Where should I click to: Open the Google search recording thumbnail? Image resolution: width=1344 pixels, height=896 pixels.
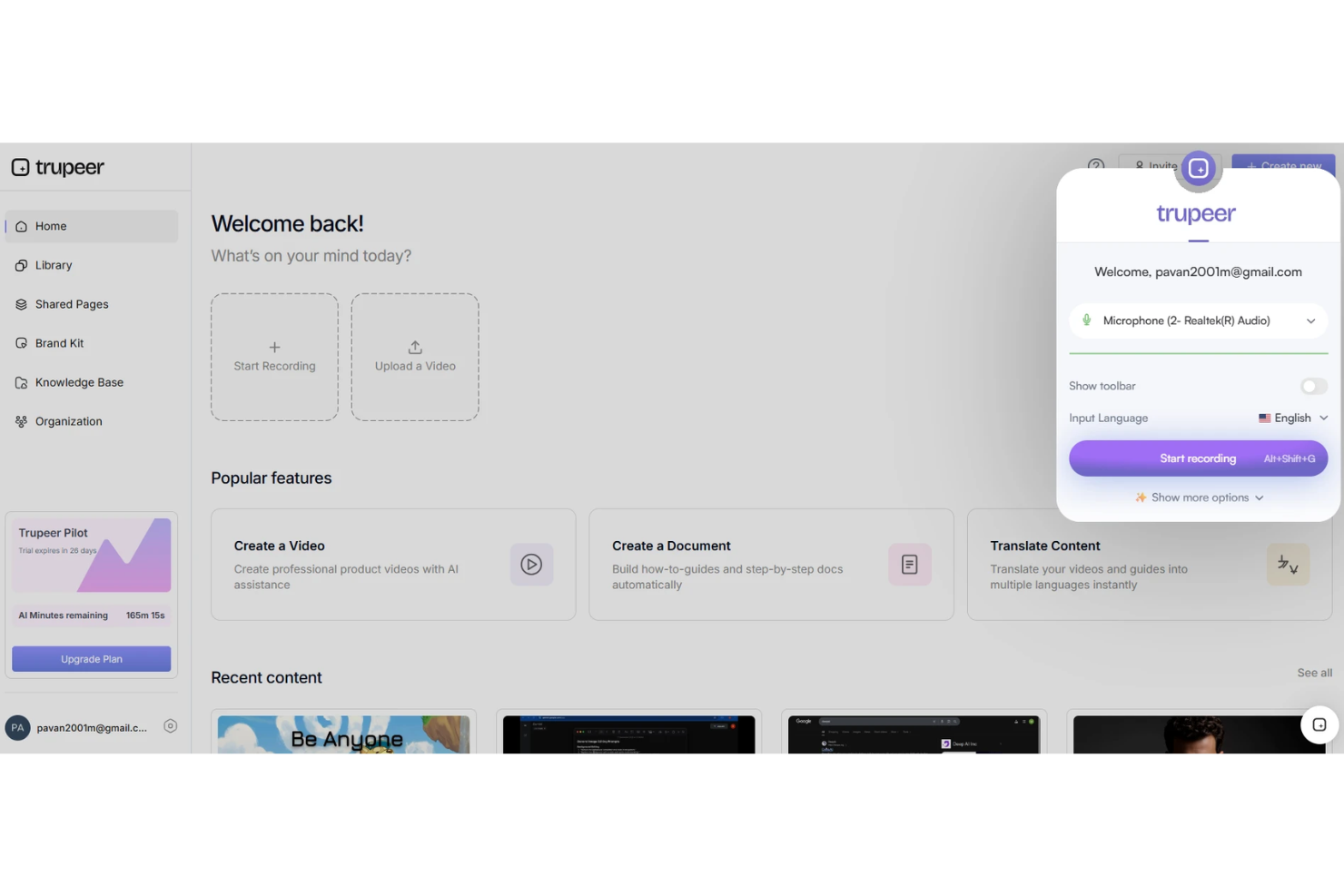[x=914, y=734]
